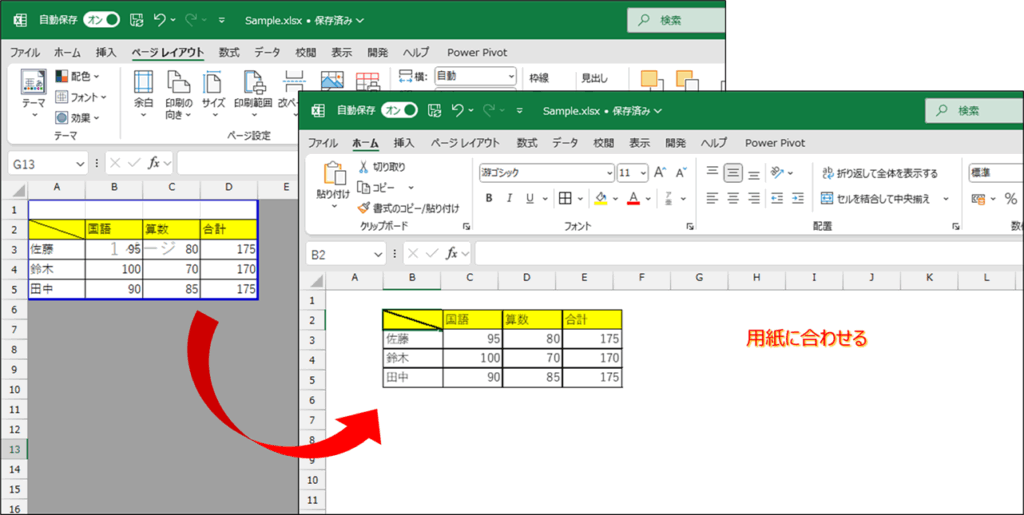The height and width of the screenshot is (515, 1024).
Task: Open クリップボード group dialog launcher
Action: tap(466, 226)
